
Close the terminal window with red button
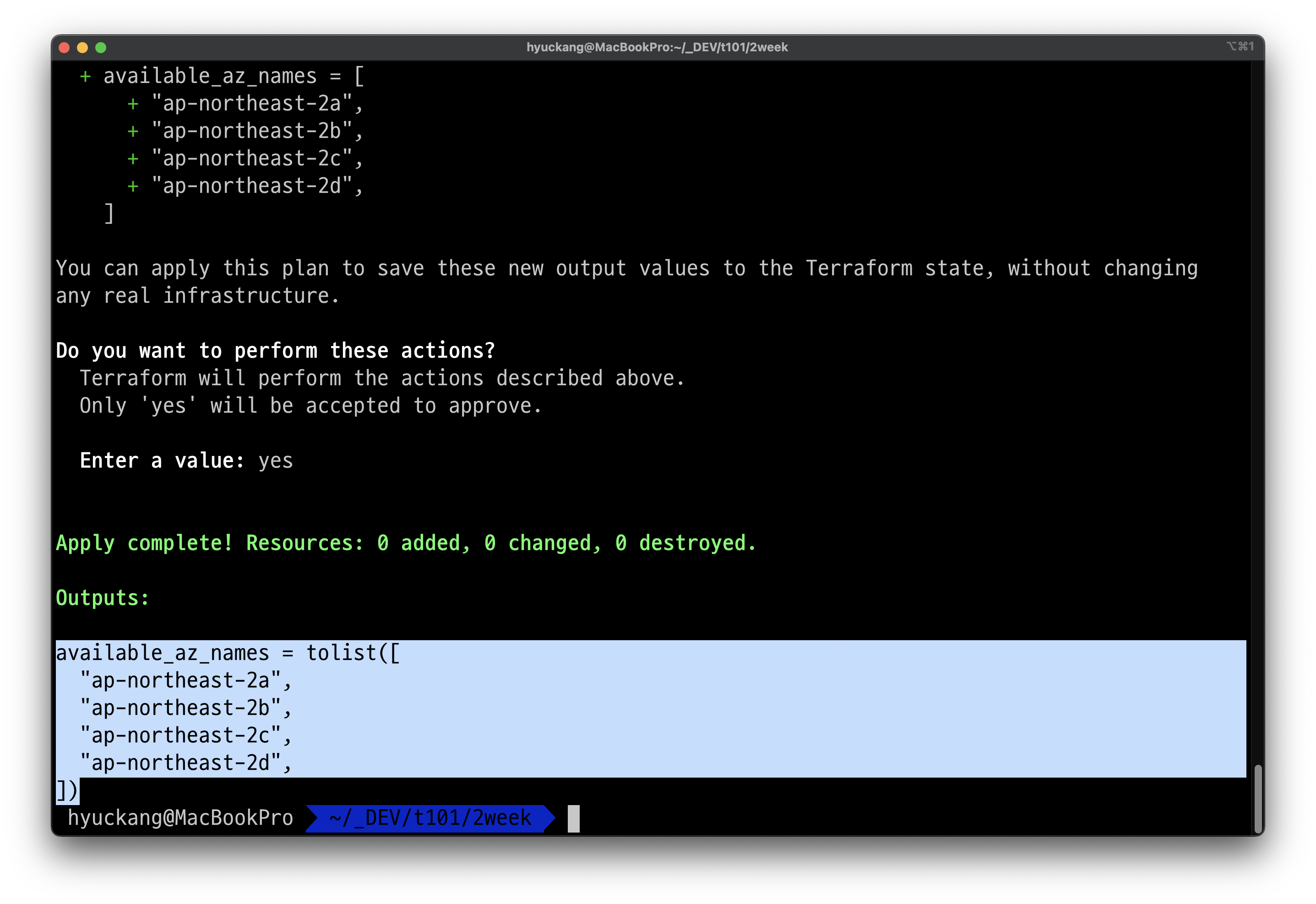click(x=64, y=48)
